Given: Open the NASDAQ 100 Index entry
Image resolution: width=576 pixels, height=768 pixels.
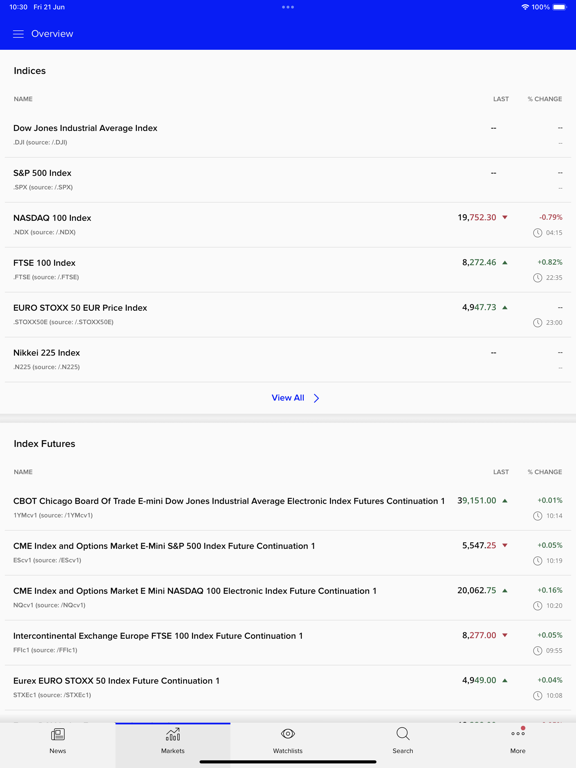Looking at the screenshot, I should [x=288, y=225].
